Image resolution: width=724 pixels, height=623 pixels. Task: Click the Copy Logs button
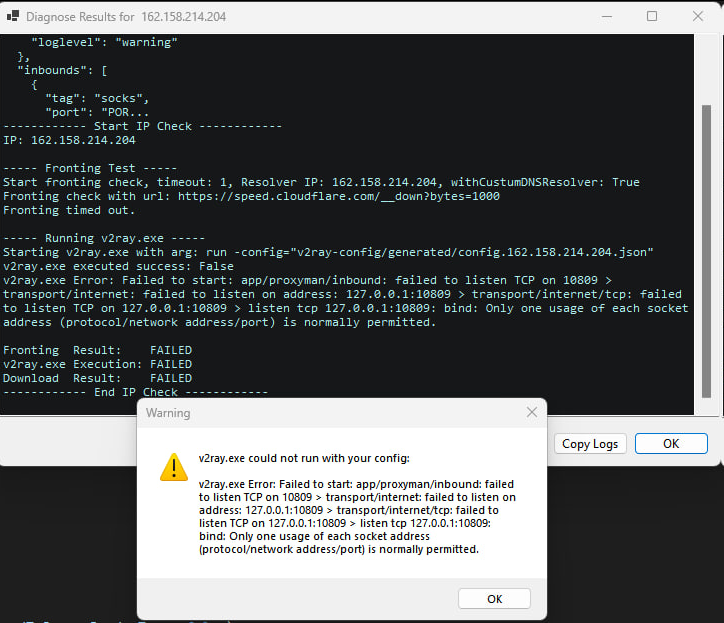coord(590,443)
